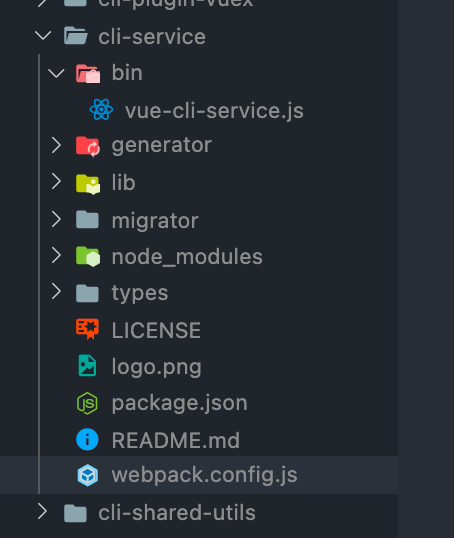The width and height of the screenshot is (454, 538).
Task: Select the generator folder label
Action: [x=162, y=146]
